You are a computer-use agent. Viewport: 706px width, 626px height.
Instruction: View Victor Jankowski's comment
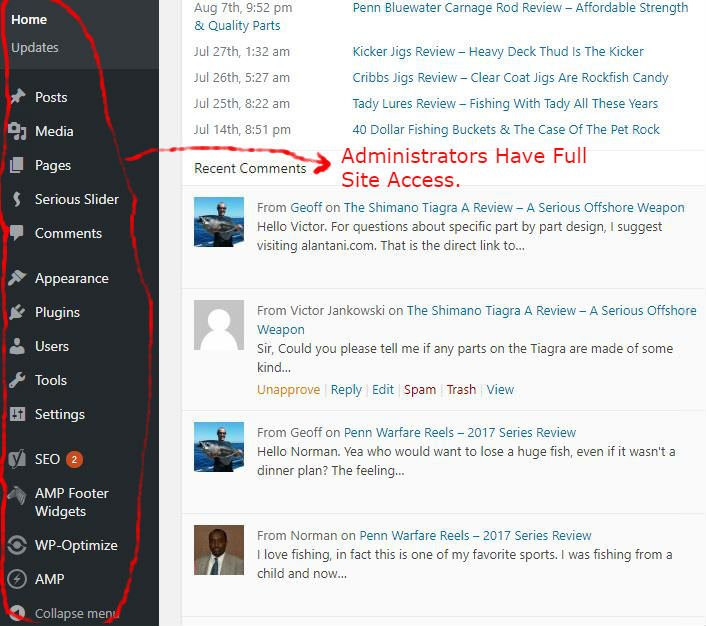click(x=500, y=390)
